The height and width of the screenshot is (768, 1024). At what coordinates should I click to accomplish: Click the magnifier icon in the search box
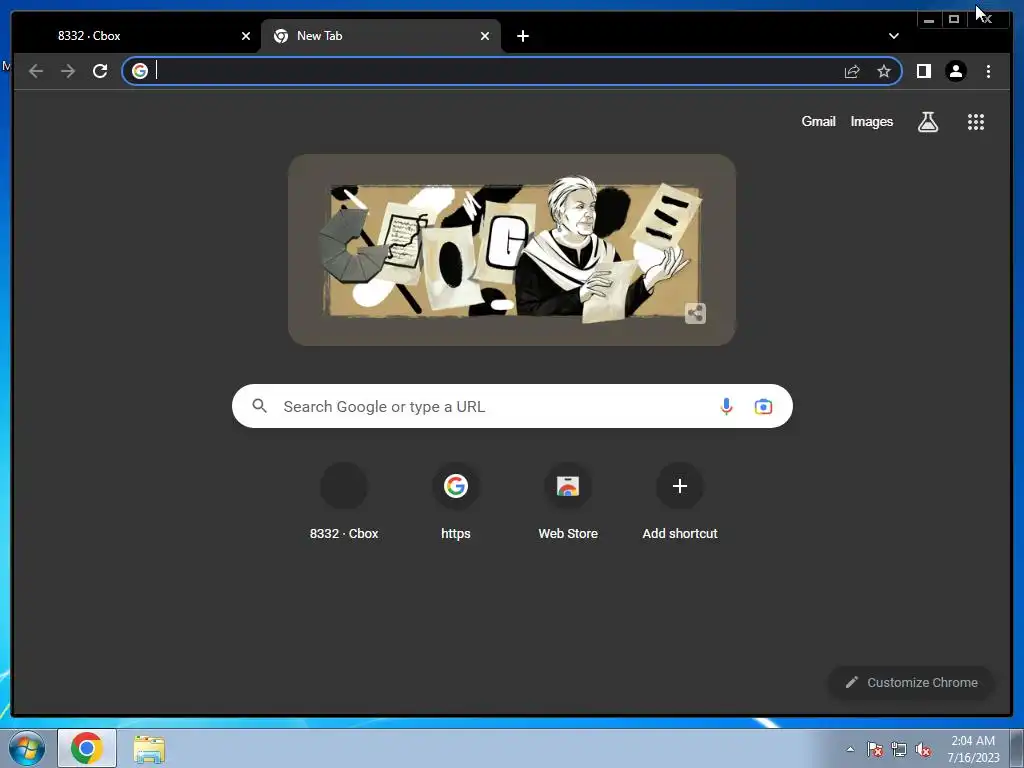click(x=259, y=406)
